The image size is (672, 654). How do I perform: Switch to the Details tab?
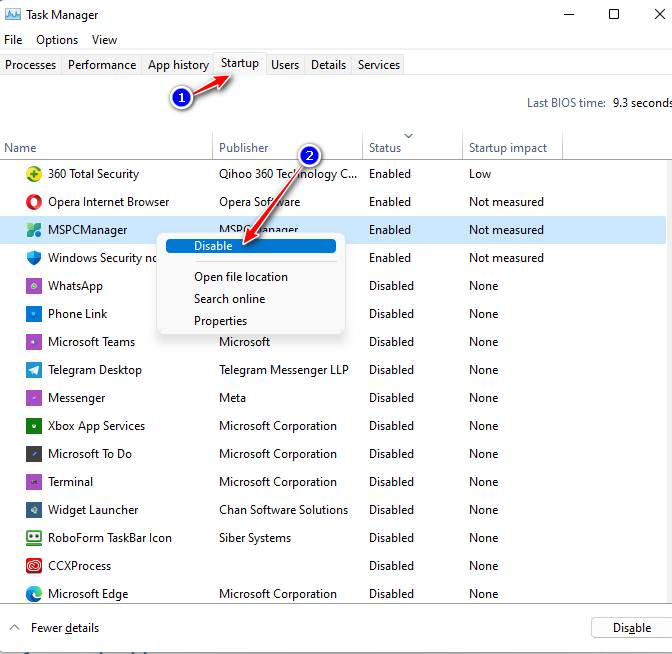[x=328, y=65]
